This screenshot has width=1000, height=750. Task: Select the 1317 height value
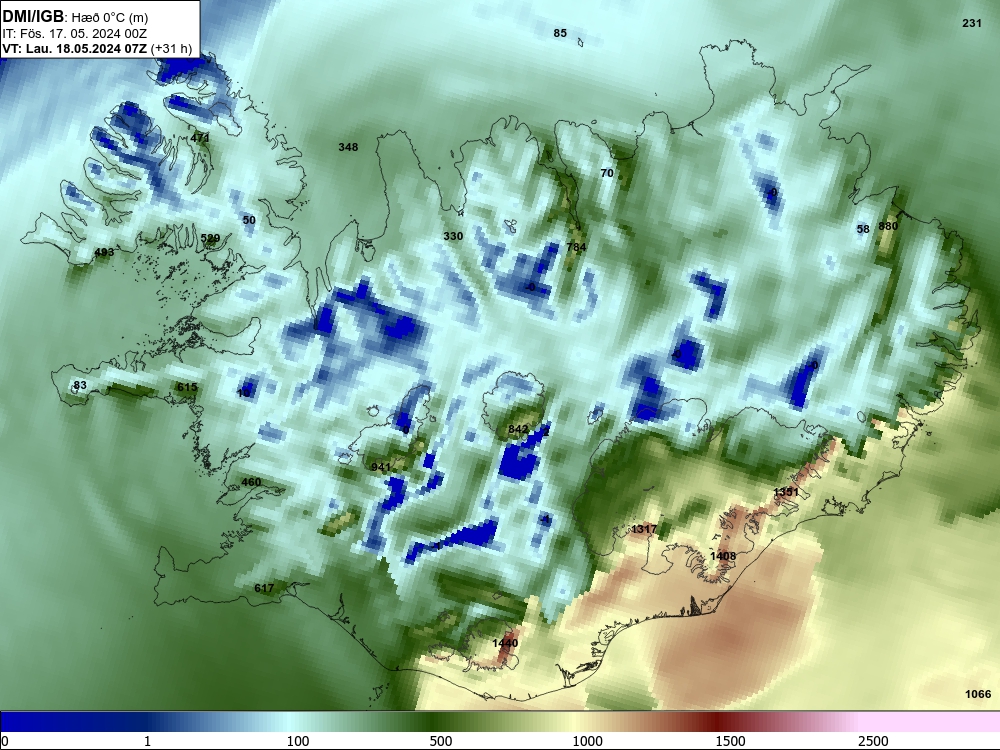[644, 529]
